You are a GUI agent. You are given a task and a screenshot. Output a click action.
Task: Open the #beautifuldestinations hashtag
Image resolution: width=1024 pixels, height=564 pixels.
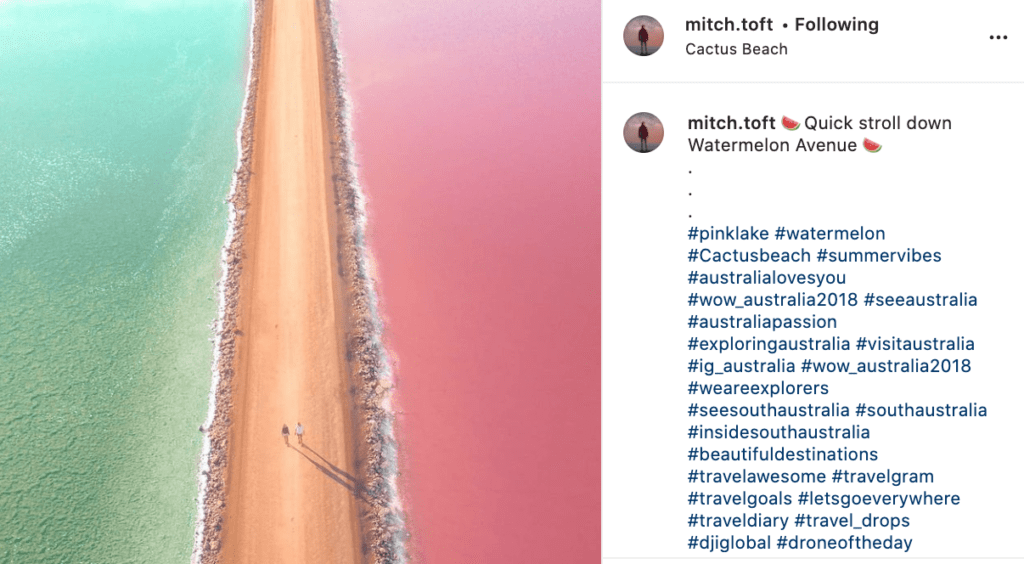click(783, 454)
